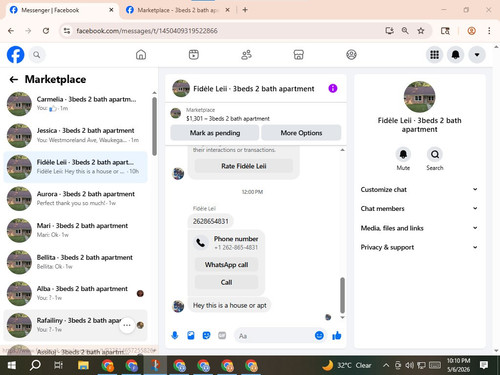This screenshot has width=500, height=375.
Task: Close the Marketplace browser tab
Action: [227, 10]
